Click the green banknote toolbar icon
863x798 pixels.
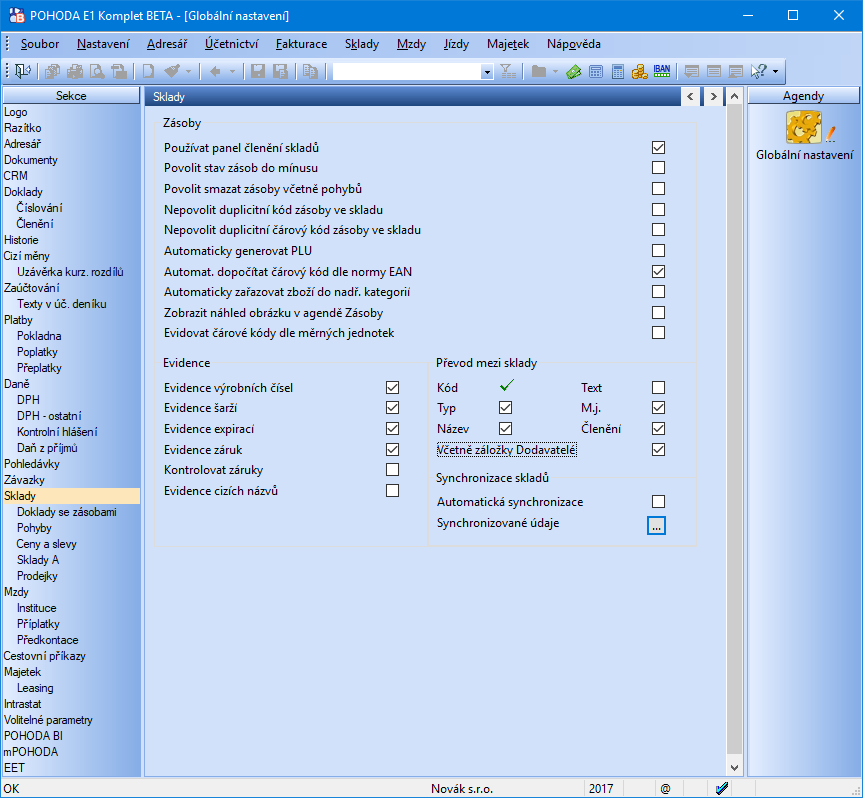(573, 71)
